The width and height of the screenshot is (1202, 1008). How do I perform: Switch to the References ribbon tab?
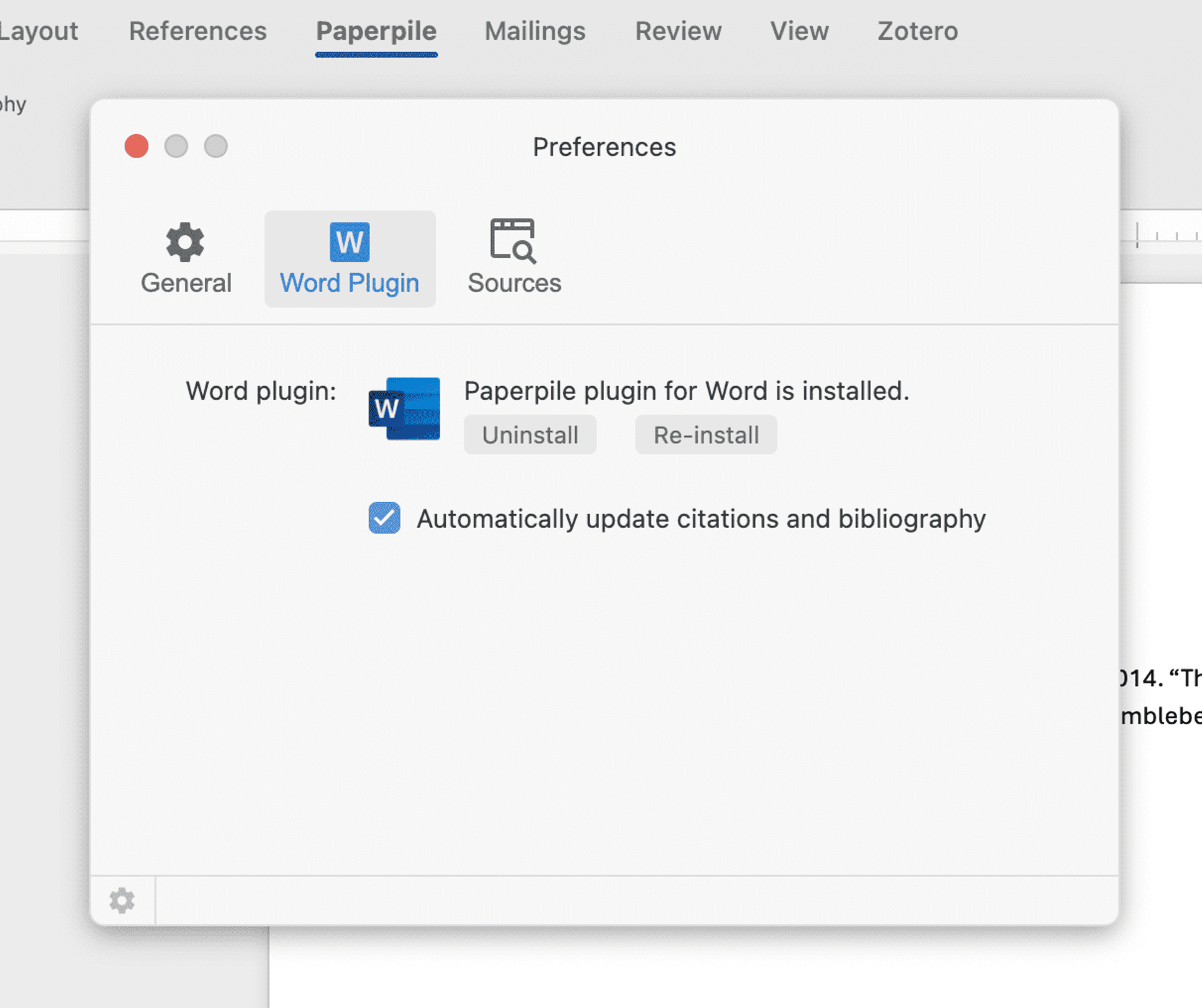pyautogui.click(x=197, y=31)
